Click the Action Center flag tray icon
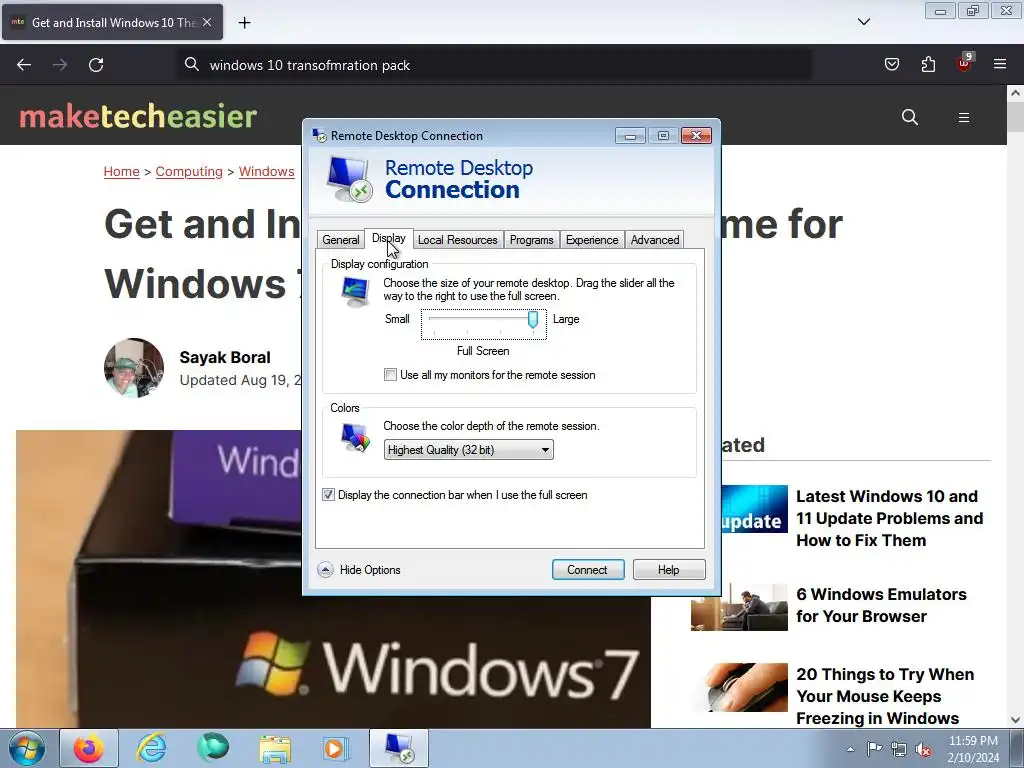The height and width of the screenshot is (768, 1024). pos(874,749)
